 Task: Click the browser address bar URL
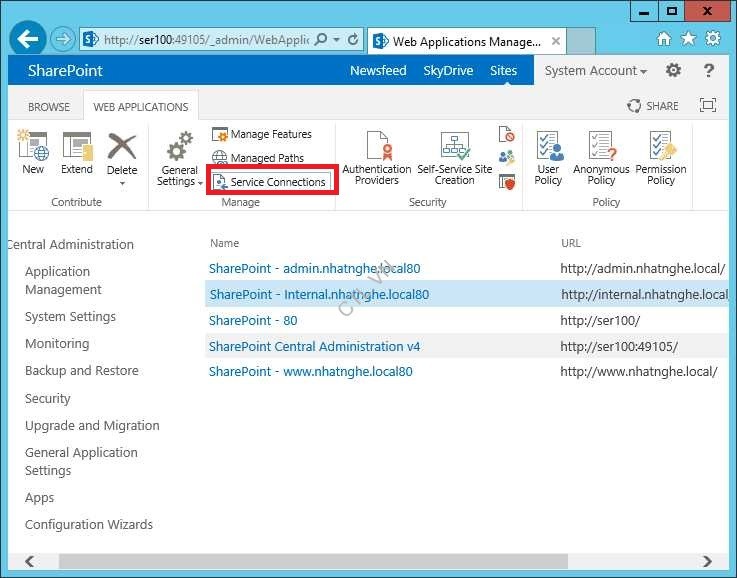pyautogui.click(x=206, y=40)
